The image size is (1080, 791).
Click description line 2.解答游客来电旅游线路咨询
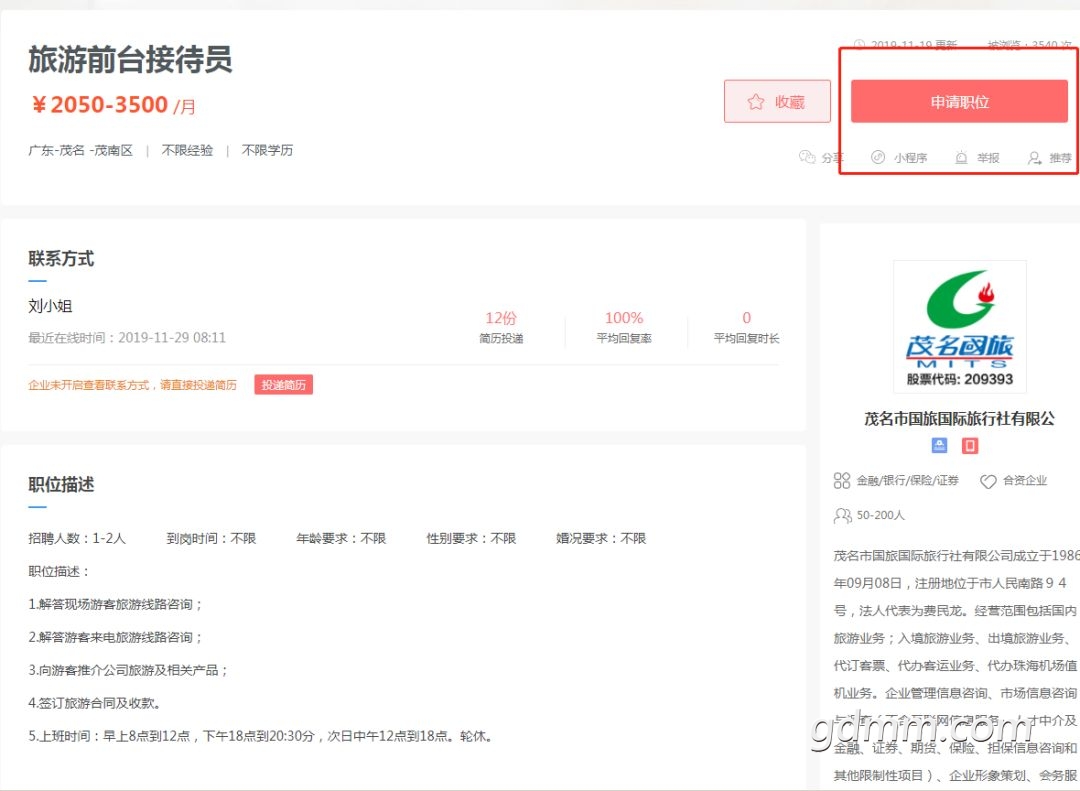[x=115, y=637]
